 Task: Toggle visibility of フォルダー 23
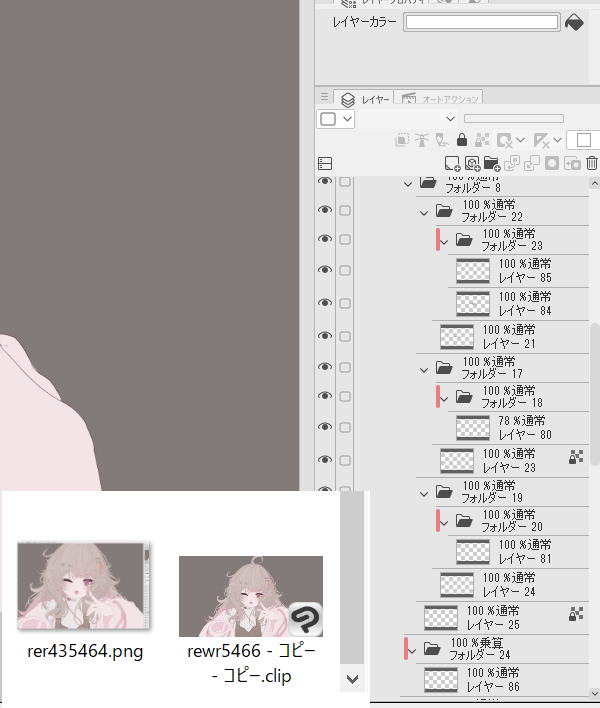(325, 239)
